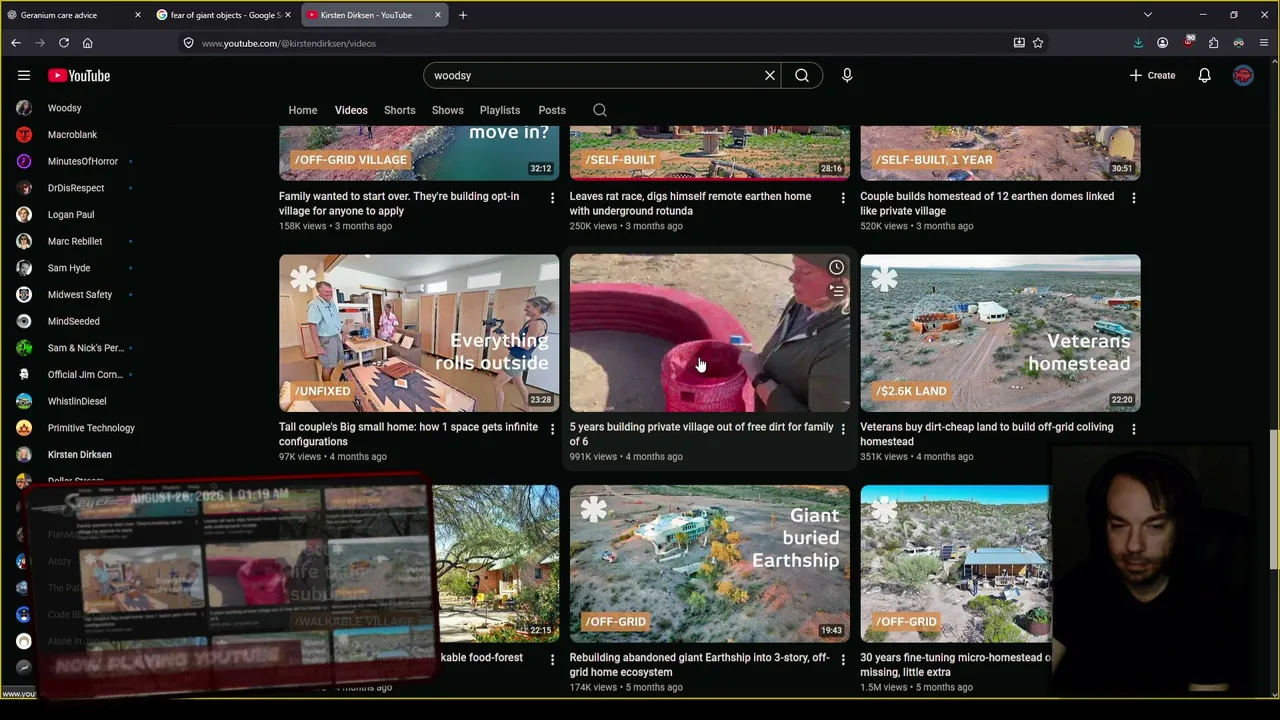This screenshot has width=1280, height=720.
Task: Open the browser downloads panel
Action: (1138, 43)
